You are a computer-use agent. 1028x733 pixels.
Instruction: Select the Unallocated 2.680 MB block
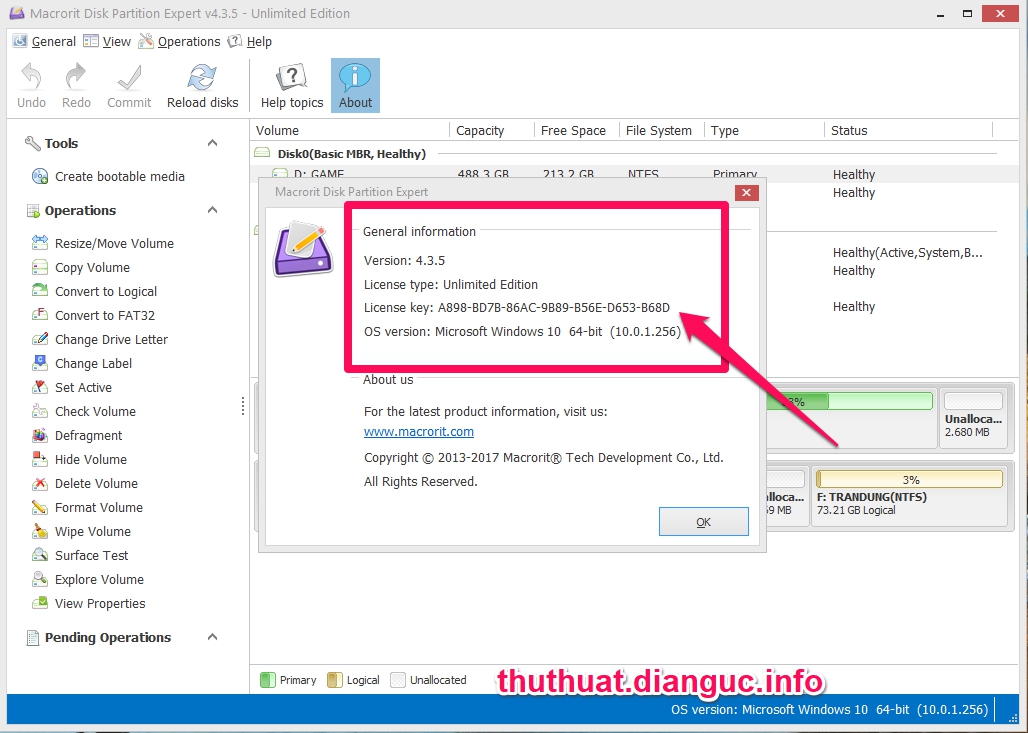973,418
